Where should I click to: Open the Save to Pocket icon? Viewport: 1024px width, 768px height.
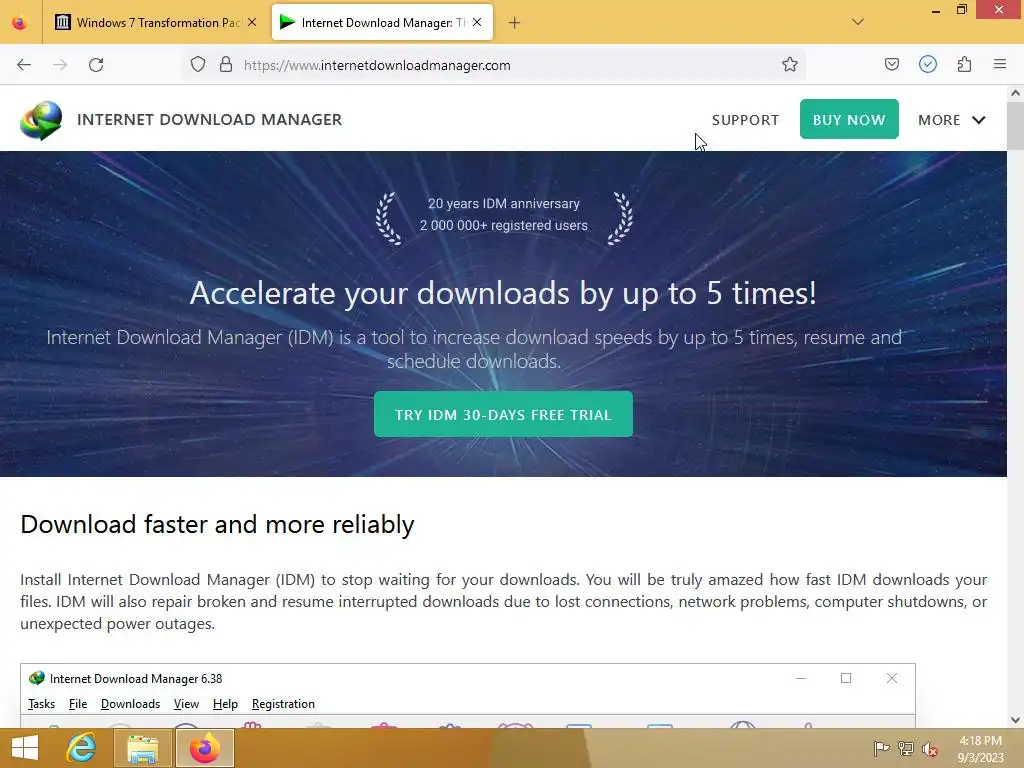coord(891,64)
